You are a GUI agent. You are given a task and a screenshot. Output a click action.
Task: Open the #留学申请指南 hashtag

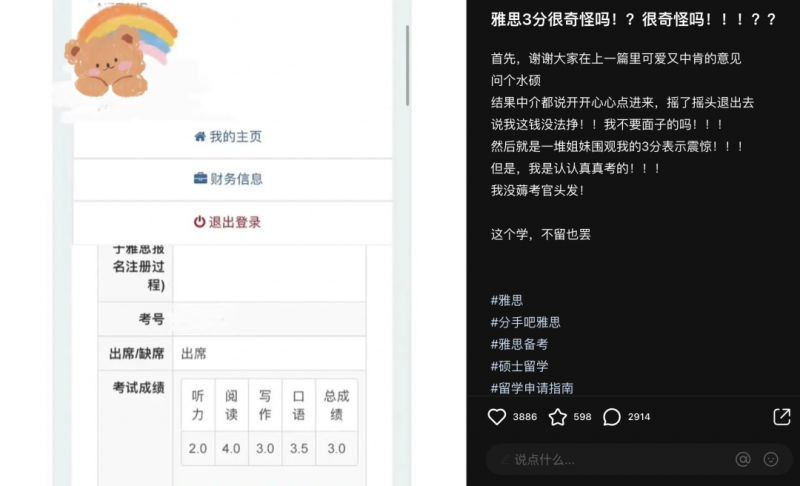[x=532, y=388]
